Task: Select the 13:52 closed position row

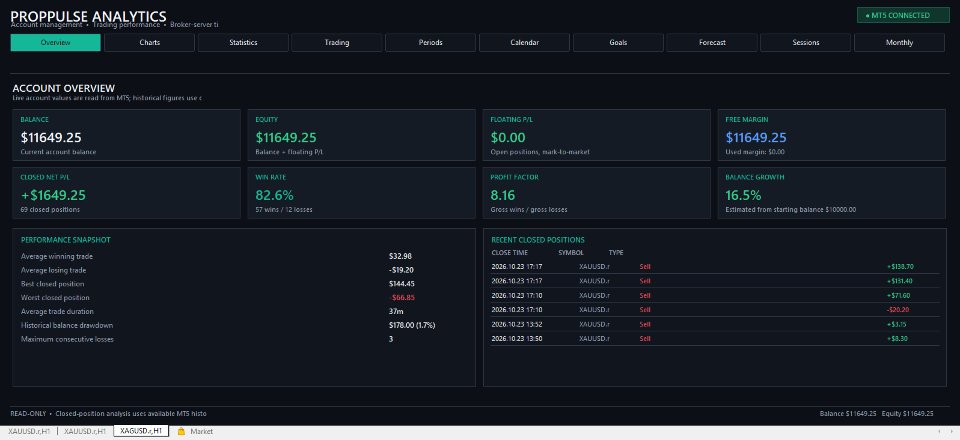Action: (x=714, y=324)
